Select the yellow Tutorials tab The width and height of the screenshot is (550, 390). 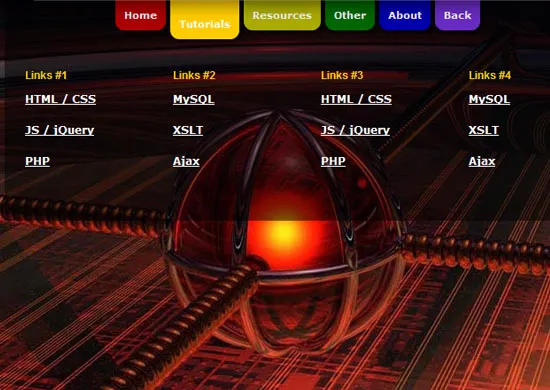[204, 19]
